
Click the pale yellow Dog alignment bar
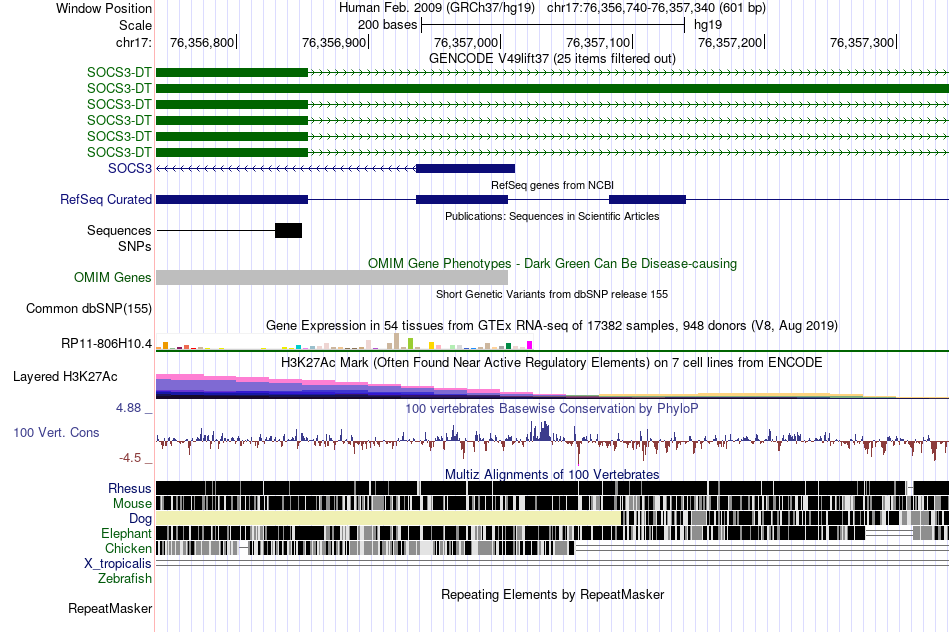tap(389, 518)
